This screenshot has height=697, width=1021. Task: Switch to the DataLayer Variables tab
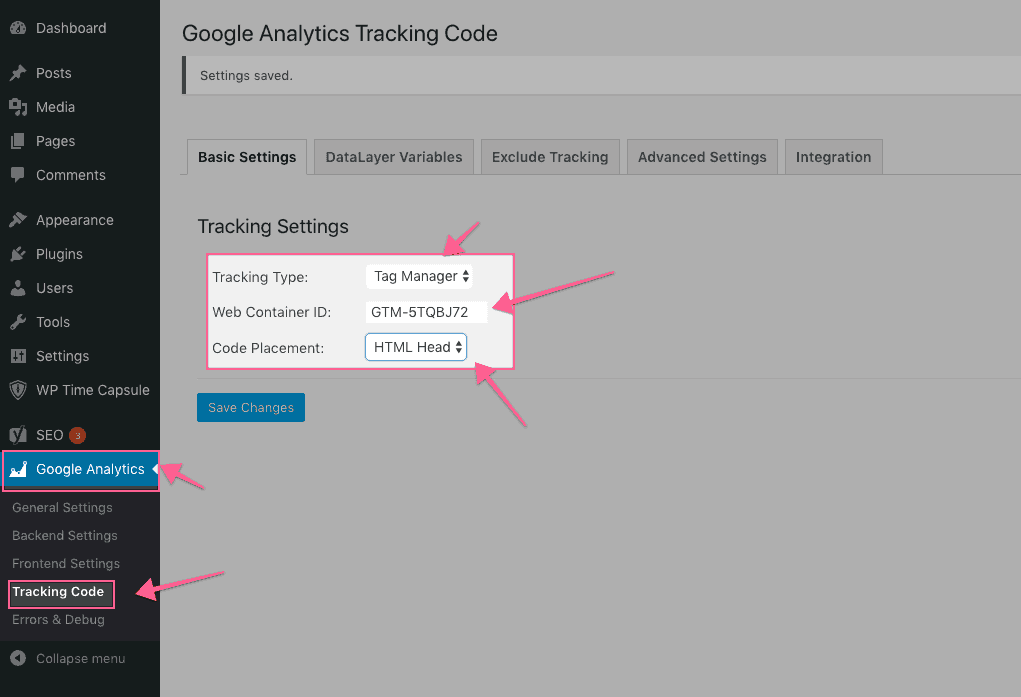[x=393, y=157]
